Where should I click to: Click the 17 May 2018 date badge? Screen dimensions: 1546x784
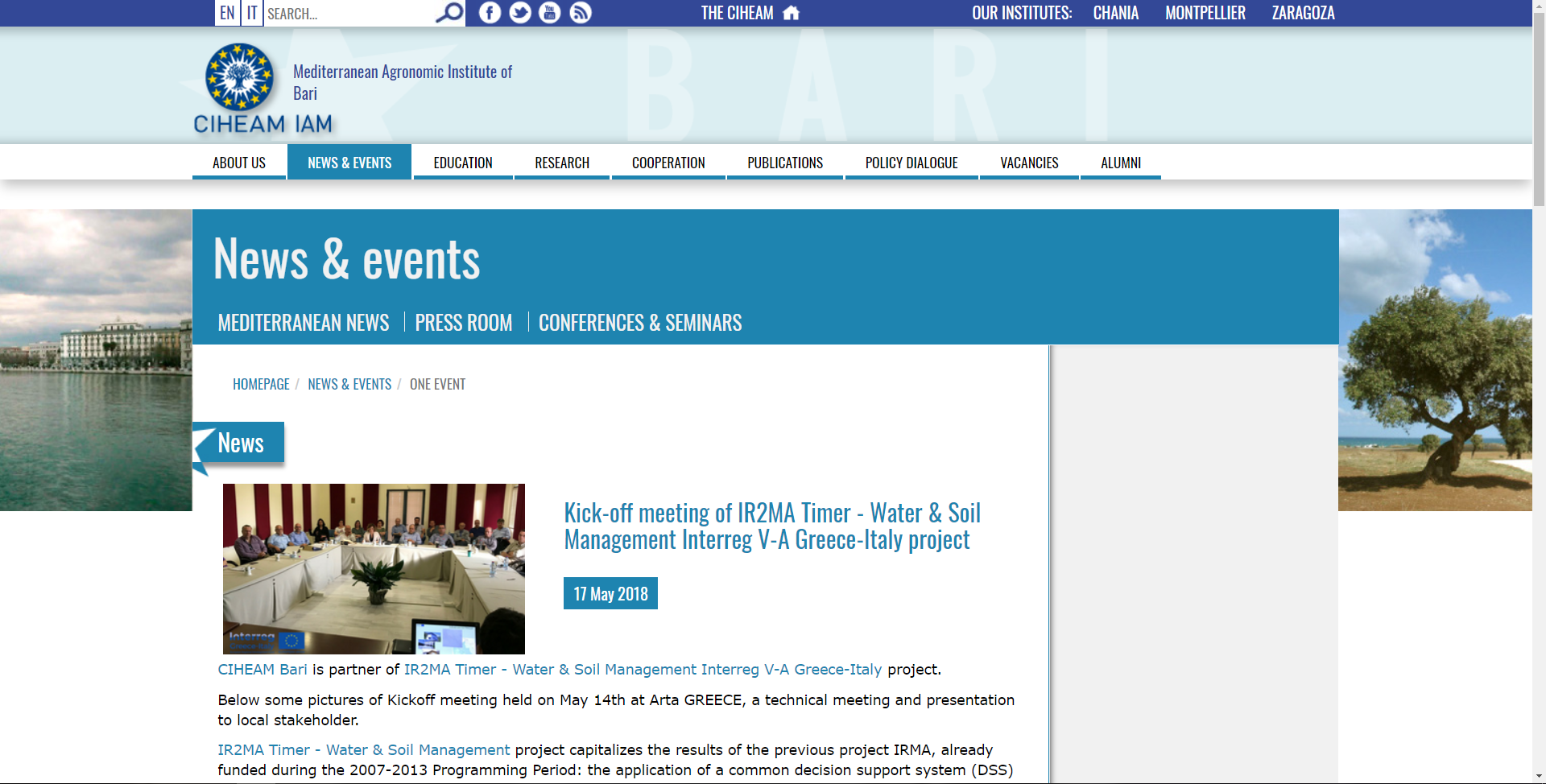pyautogui.click(x=610, y=593)
